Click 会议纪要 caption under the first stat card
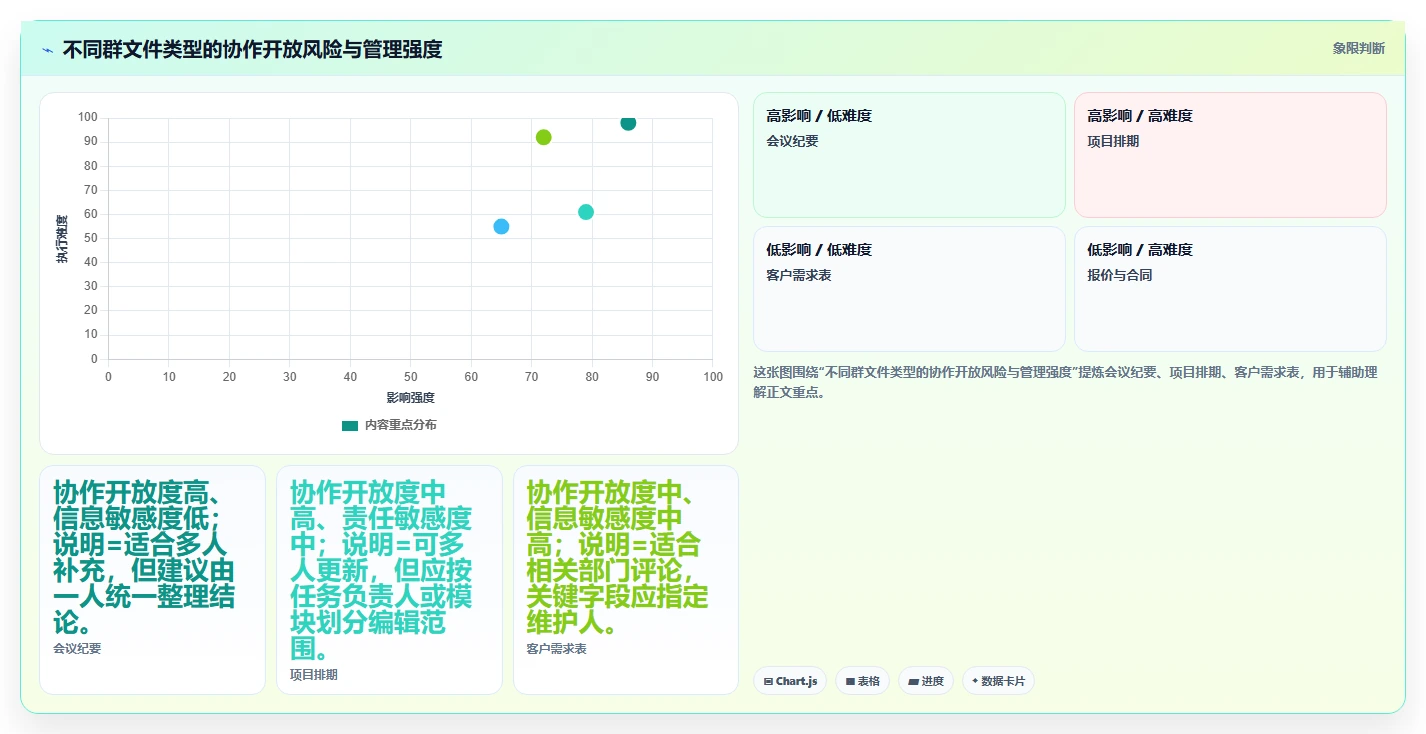 (77, 649)
